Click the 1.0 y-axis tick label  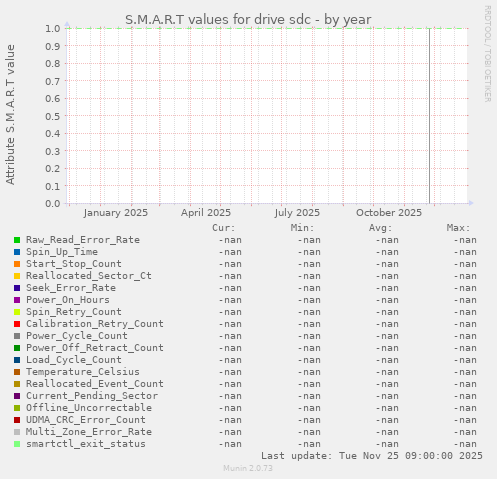tap(53, 28)
